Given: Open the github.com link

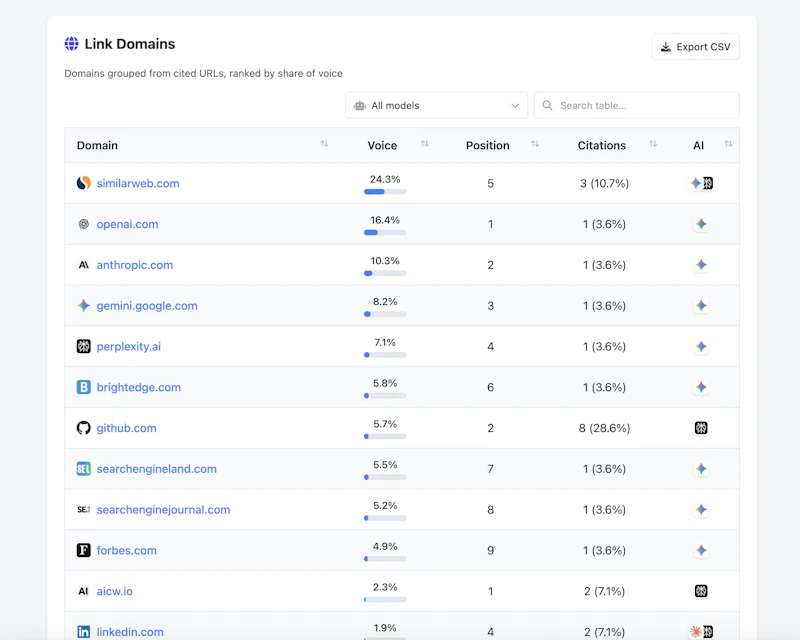Looking at the screenshot, I should click(x=127, y=428).
